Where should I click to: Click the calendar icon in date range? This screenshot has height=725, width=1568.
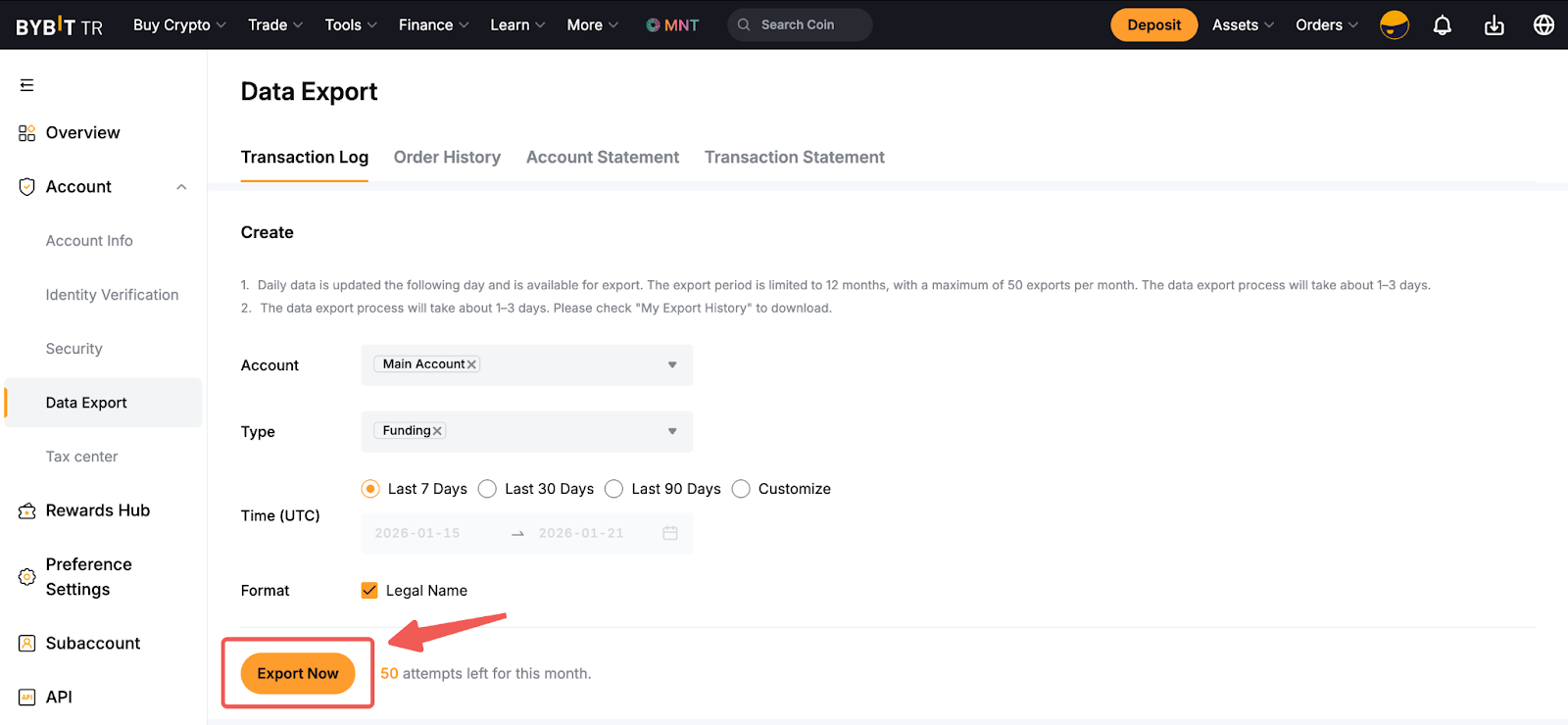point(670,533)
